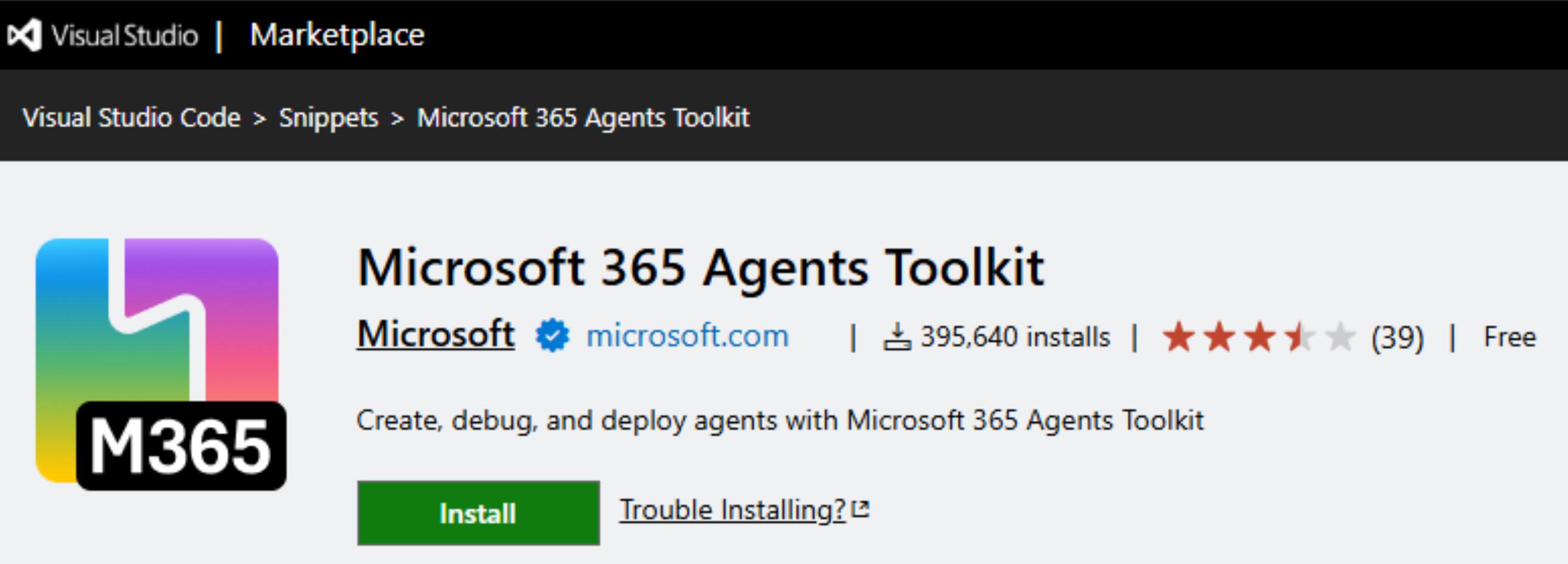The width and height of the screenshot is (1568, 564).
Task: Visit the microsoft.com domain link
Action: click(x=687, y=336)
